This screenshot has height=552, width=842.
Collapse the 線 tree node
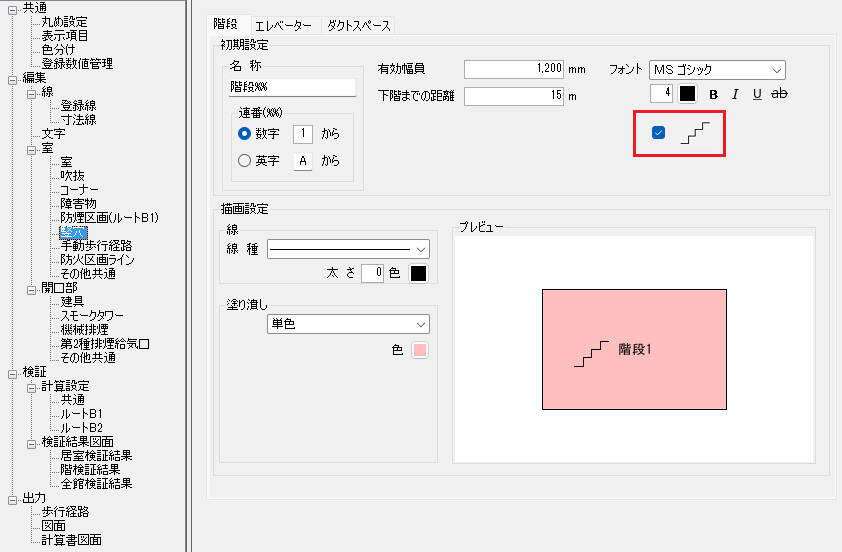pos(32,94)
